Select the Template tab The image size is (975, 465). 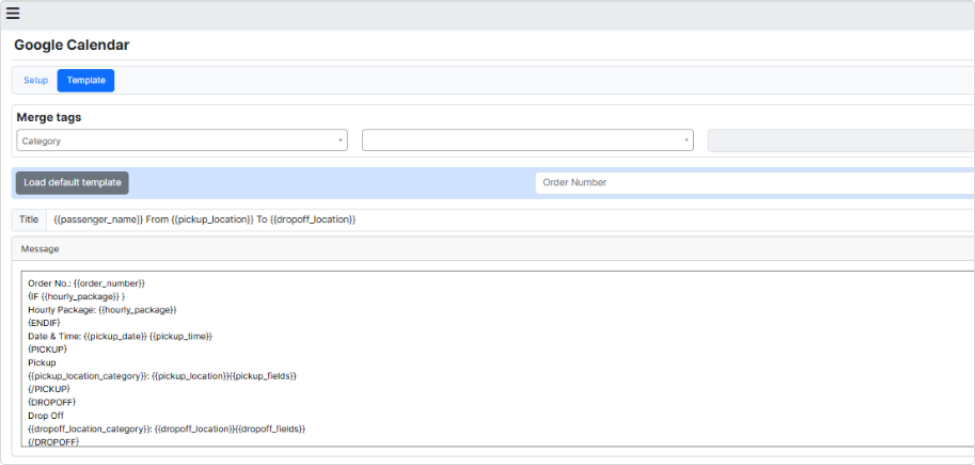(x=86, y=80)
